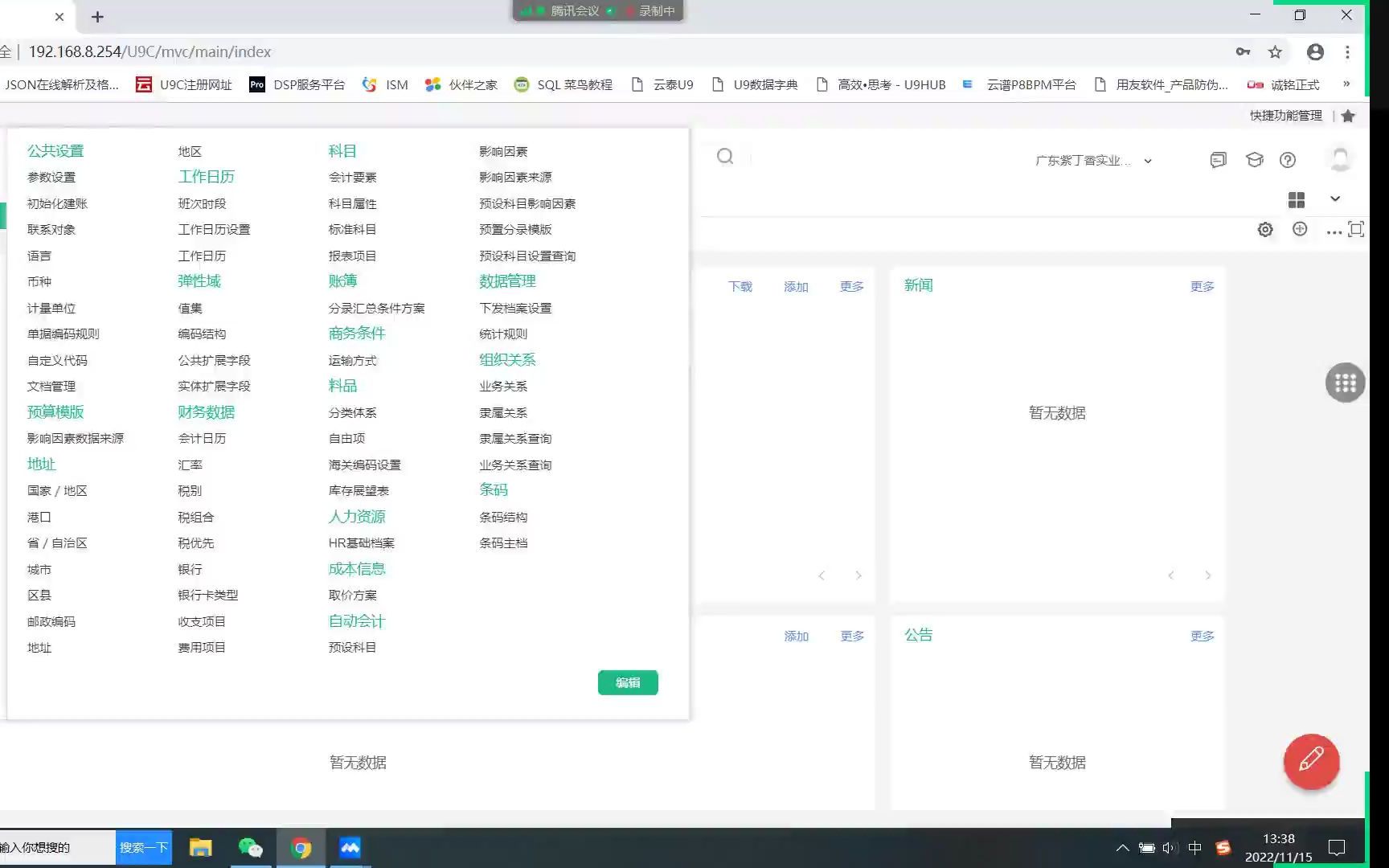The width and height of the screenshot is (1389, 868).
Task: Select the 数据管理 category heading
Action: pos(507,281)
